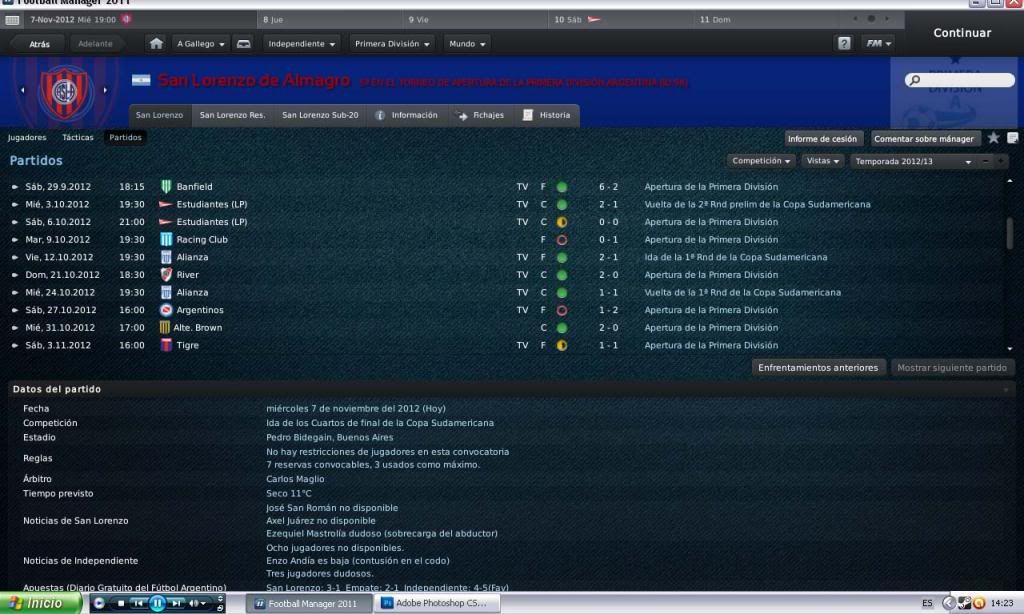This screenshot has height=614, width=1024.
Task: Click the matches list scrollbar thumb
Action: [1010, 233]
